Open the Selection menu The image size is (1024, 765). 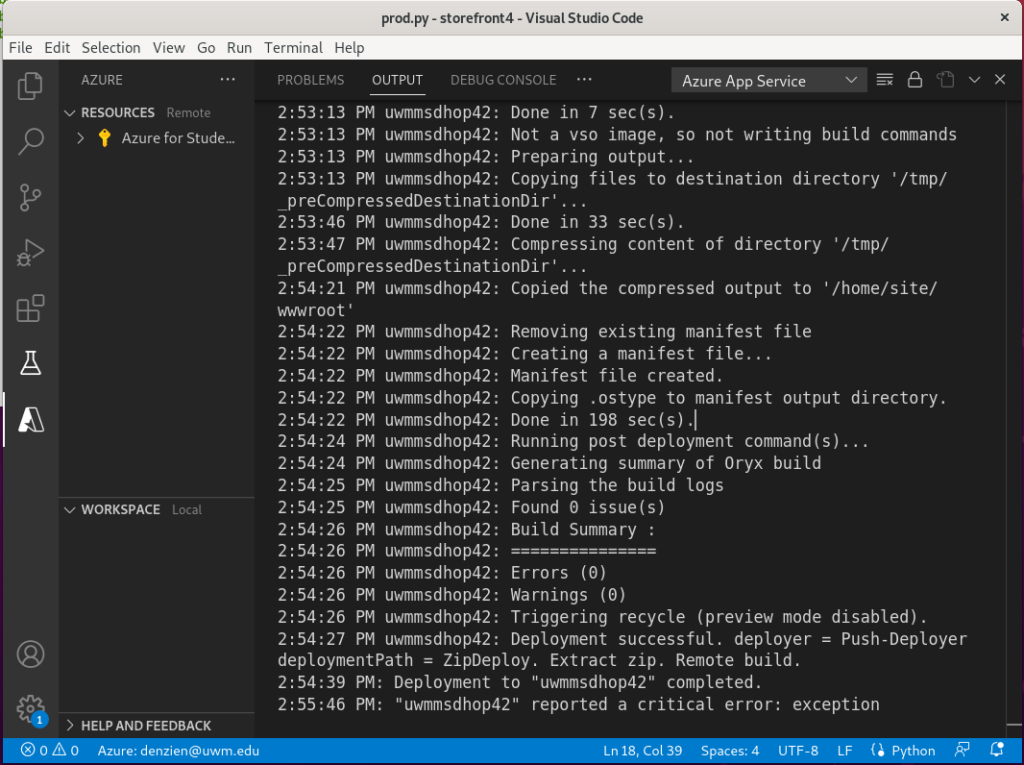click(x=111, y=48)
